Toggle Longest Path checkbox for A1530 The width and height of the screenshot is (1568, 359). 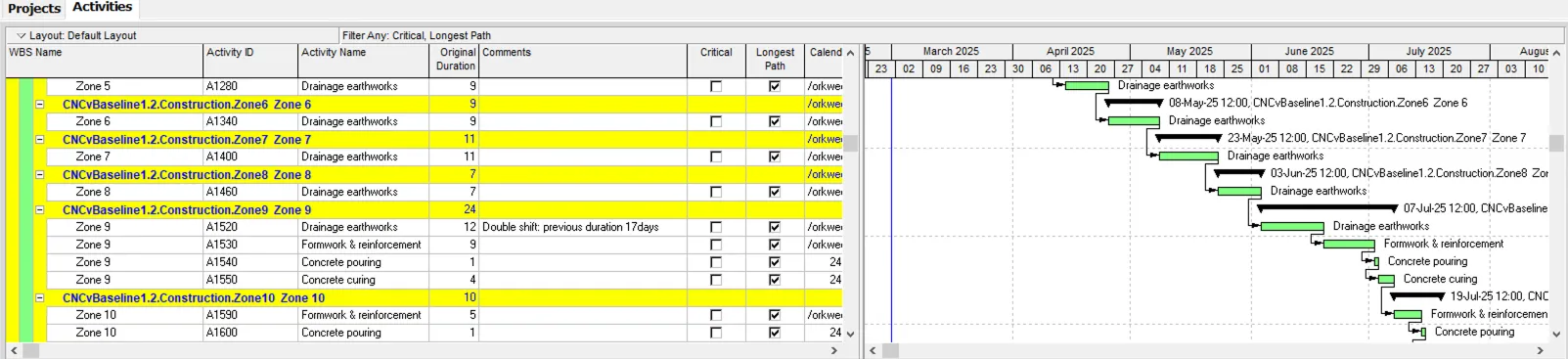pos(775,245)
